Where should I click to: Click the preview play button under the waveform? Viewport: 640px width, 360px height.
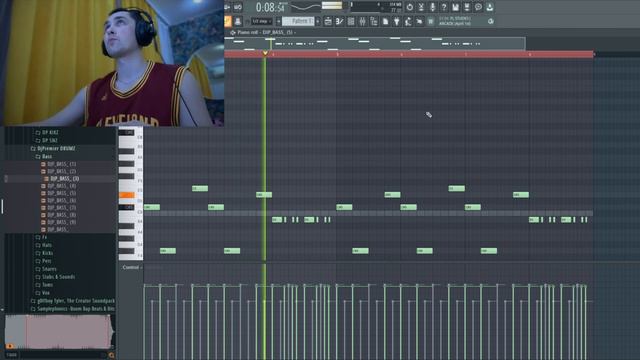(x=9, y=346)
